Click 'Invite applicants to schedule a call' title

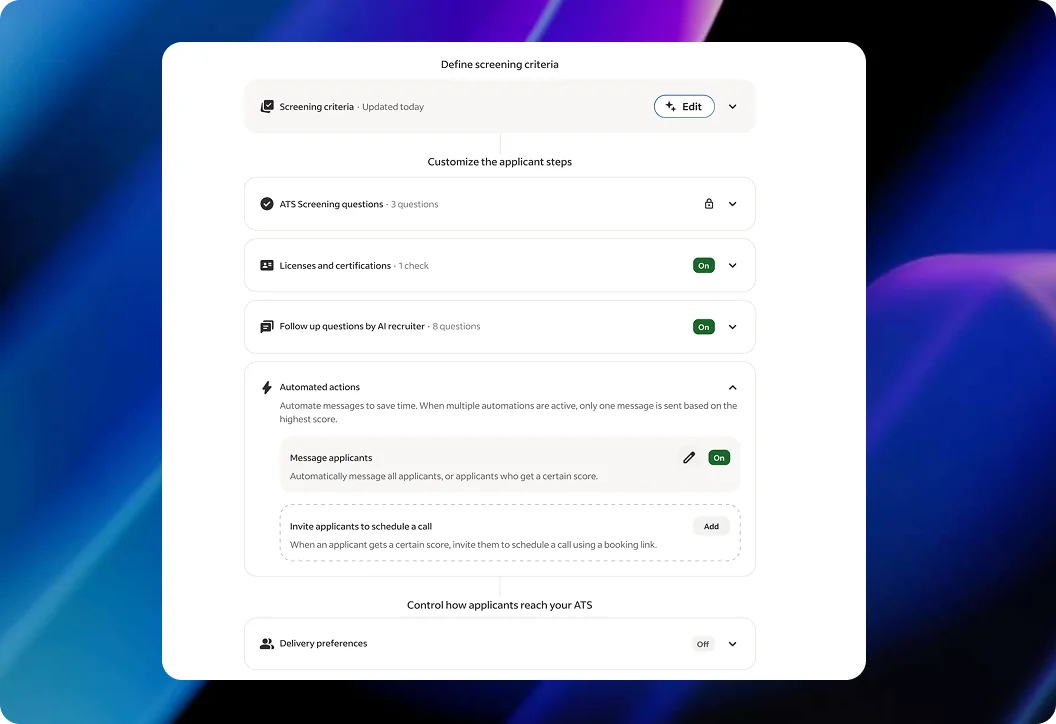click(361, 526)
